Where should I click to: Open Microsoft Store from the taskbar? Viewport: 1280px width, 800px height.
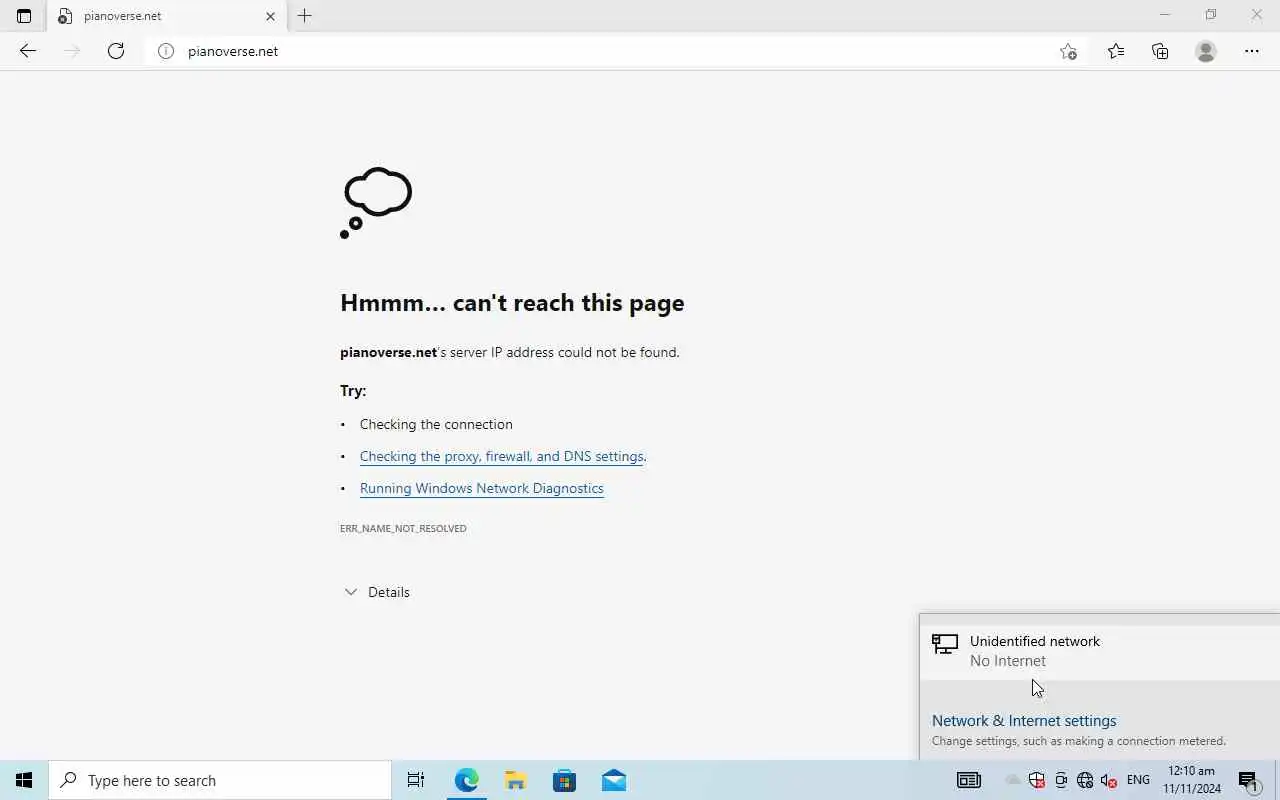click(564, 780)
